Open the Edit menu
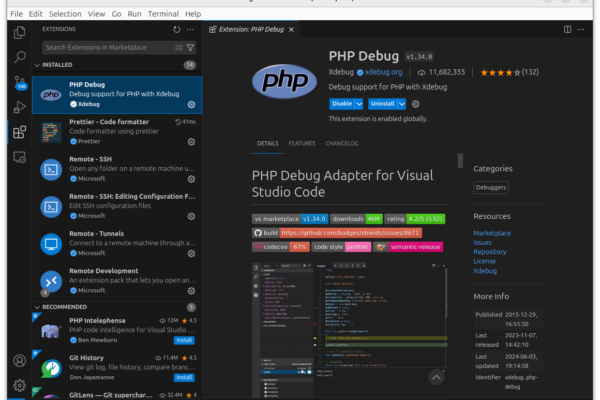600x400 pixels. [x=36, y=14]
